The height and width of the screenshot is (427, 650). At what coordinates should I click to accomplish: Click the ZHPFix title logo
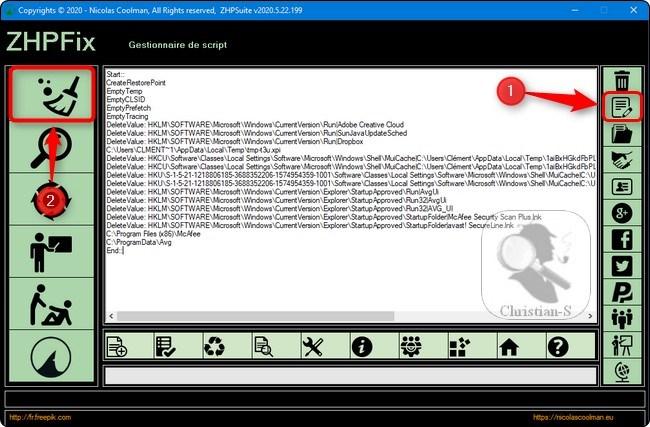coord(51,42)
